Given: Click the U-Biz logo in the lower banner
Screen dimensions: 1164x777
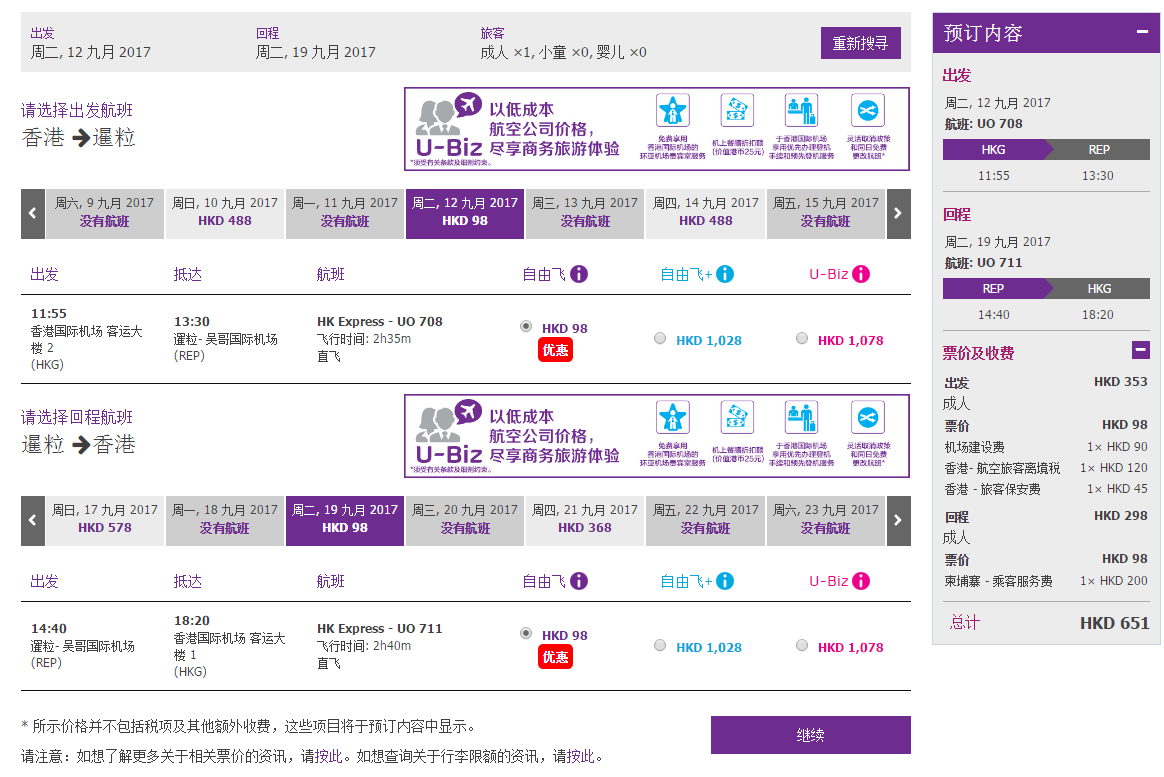Looking at the screenshot, I should (x=448, y=433).
